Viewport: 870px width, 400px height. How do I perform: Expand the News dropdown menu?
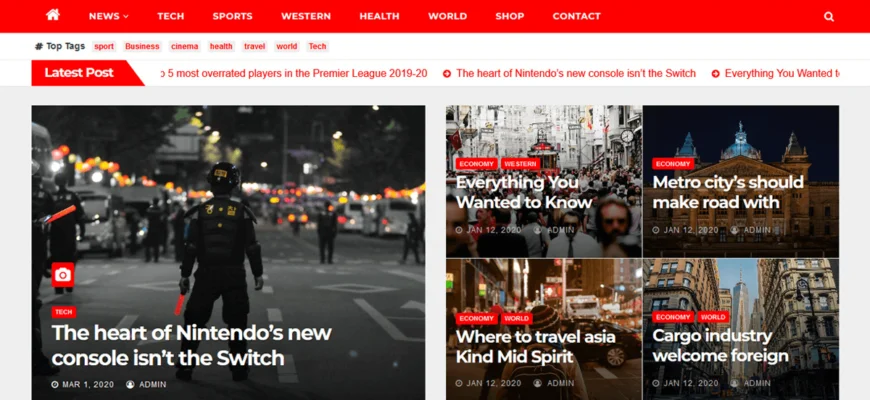[x=109, y=17]
